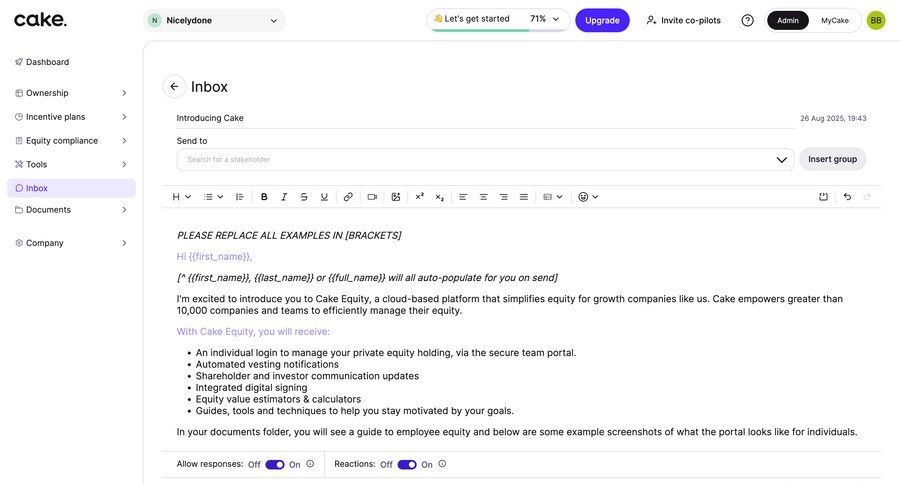Apply superscript formatting

coord(419,197)
